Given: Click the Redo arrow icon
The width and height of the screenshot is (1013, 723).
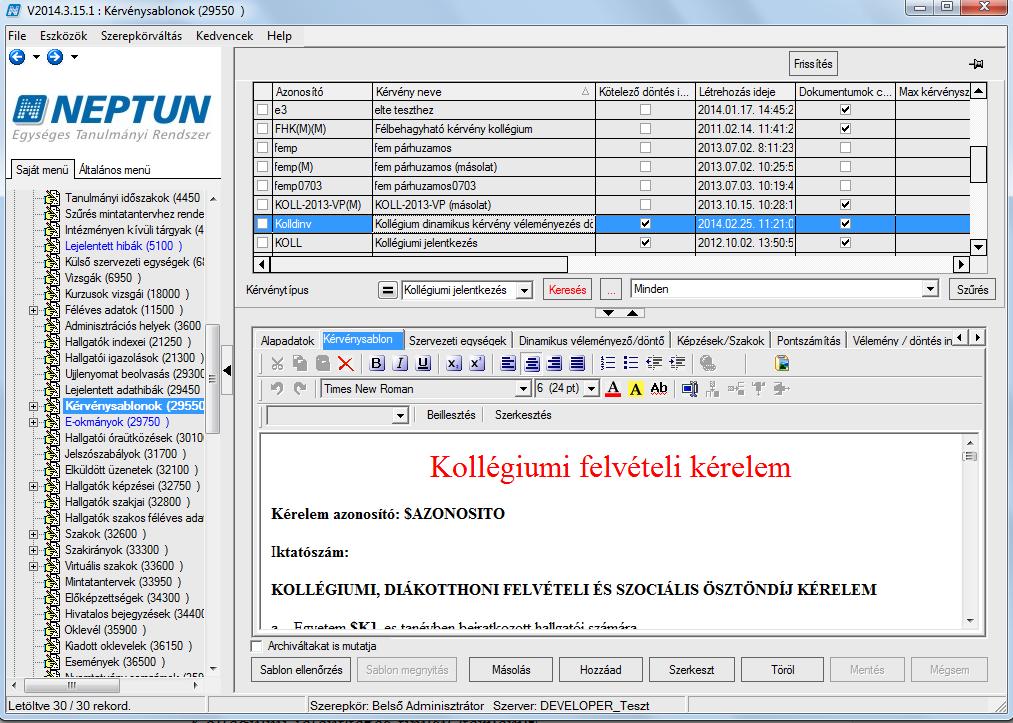Looking at the screenshot, I should tap(300, 388).
